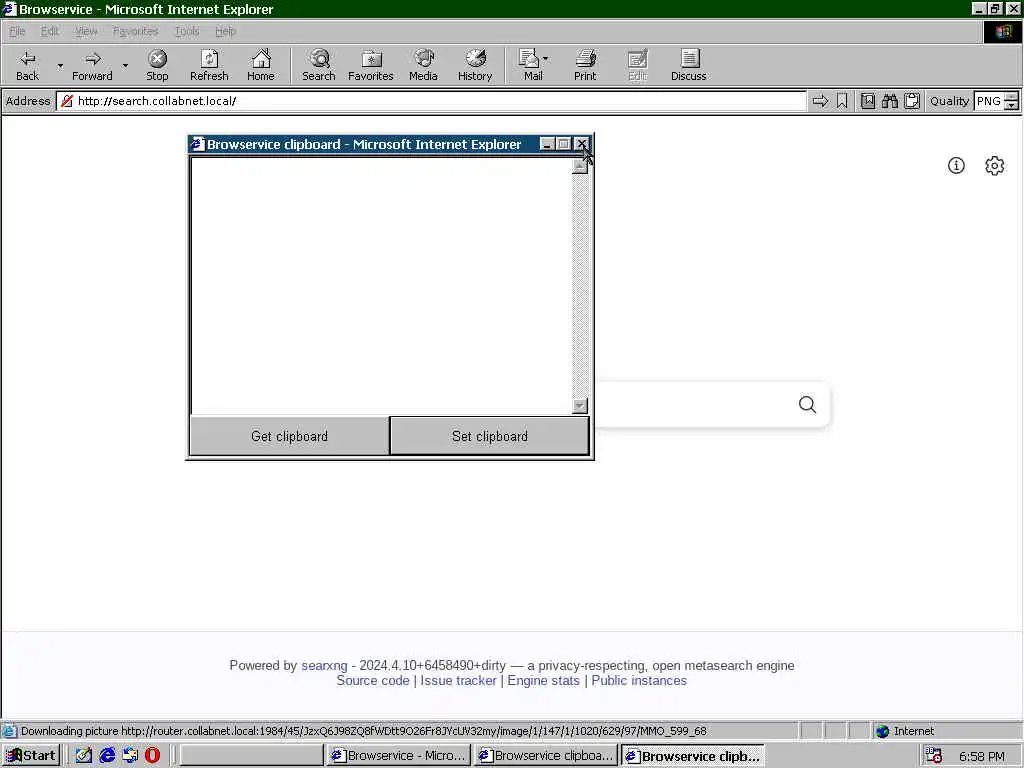Click the address bar URL field
Viewport: 1024px width, 768px height.
431,101
